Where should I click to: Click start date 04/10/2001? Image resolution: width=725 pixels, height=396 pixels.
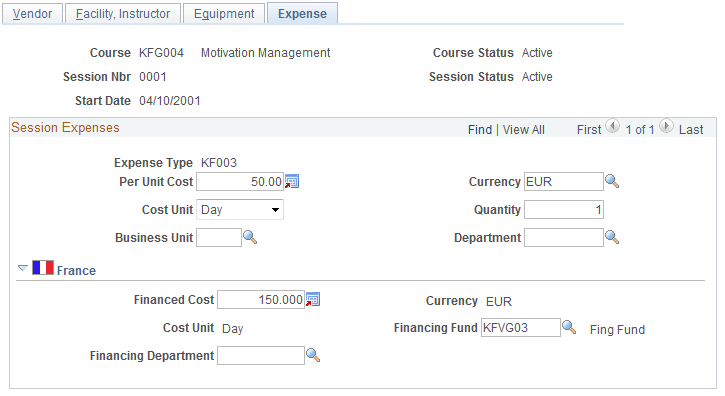170,101
